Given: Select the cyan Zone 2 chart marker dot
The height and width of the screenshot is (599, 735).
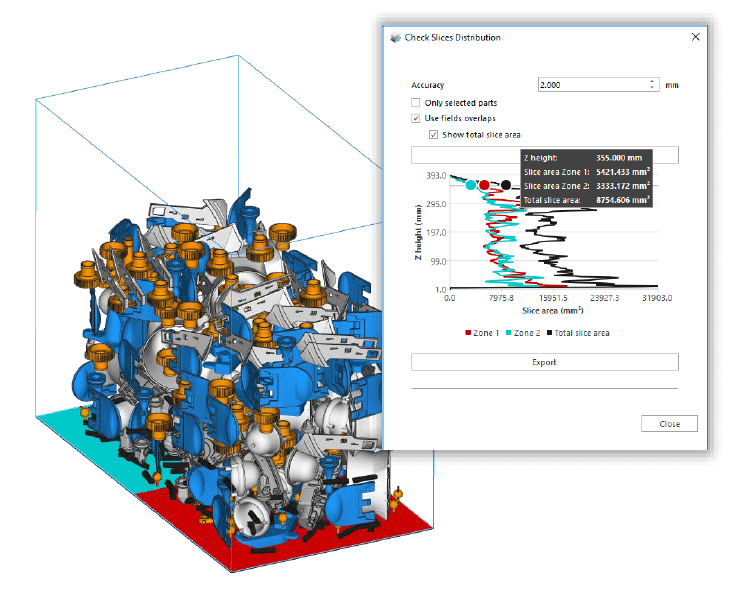Looking at the screenshot, I should click(x=470, y=184).
